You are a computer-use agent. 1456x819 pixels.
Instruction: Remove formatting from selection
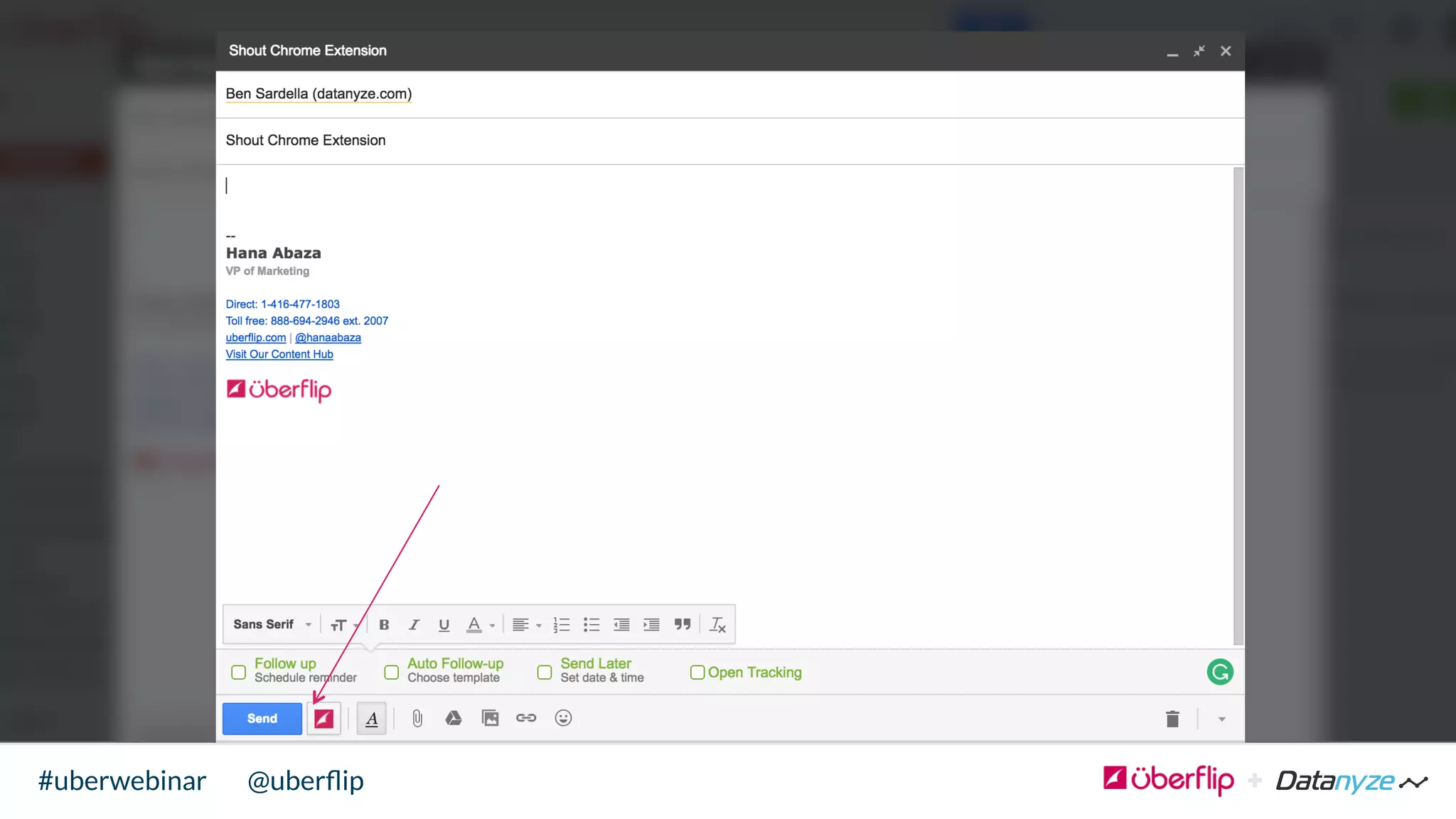click(x=717, y=624)
